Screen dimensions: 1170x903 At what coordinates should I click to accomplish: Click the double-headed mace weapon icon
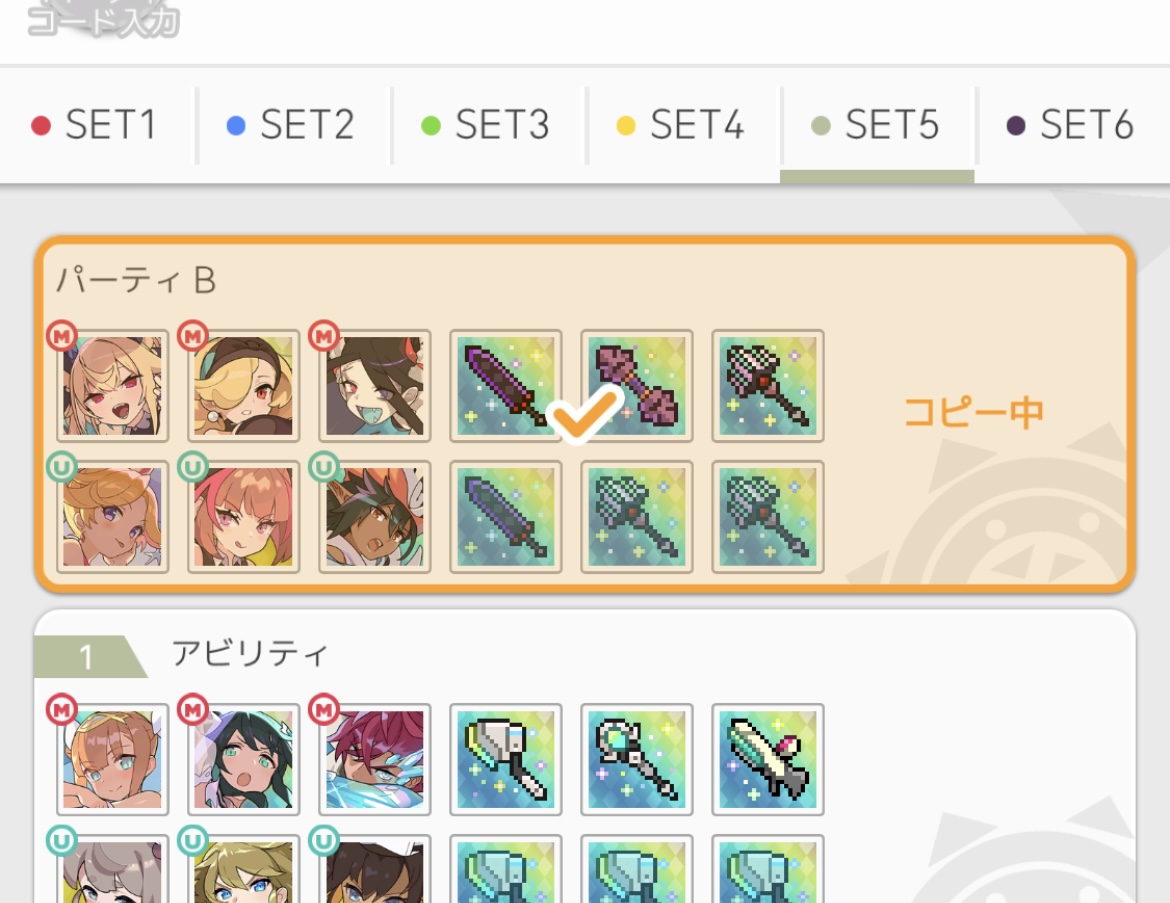coord(636,386)
